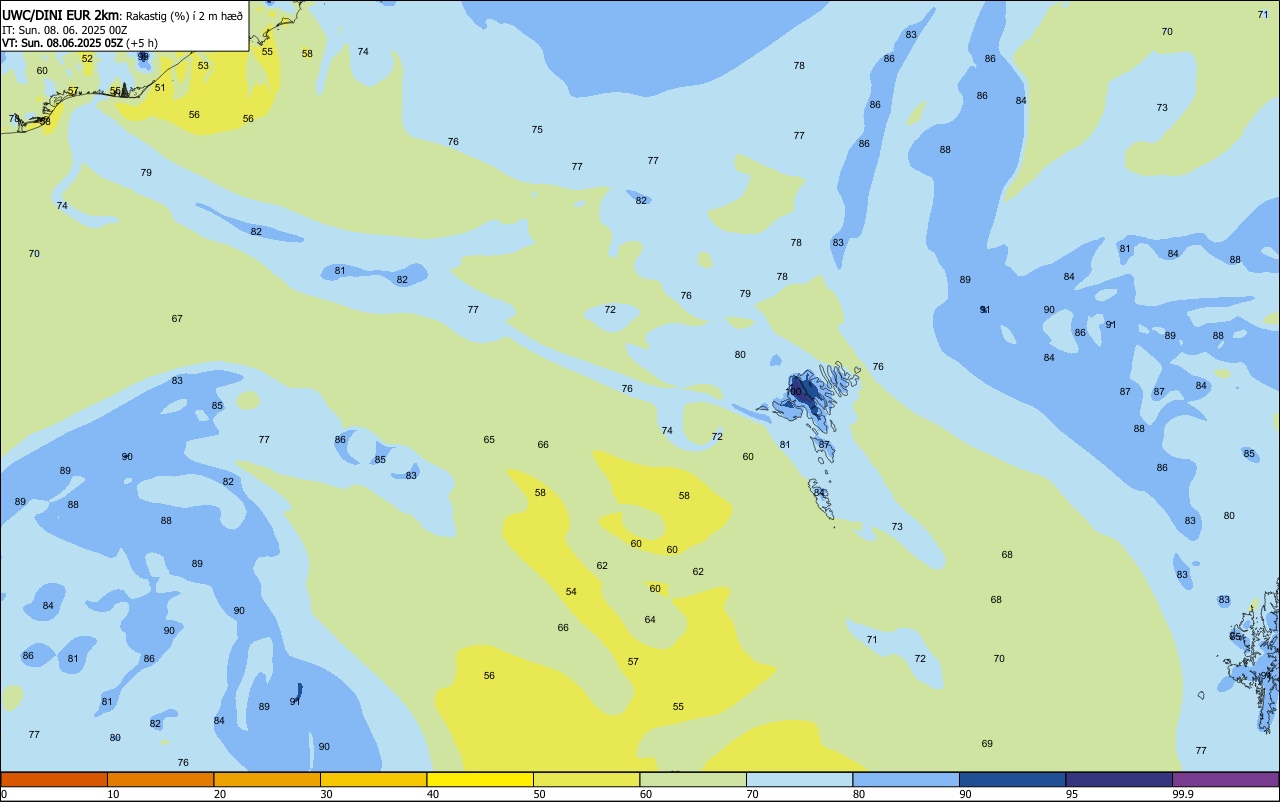Image resolution: width=1280 pixels, height=802 pixels.
Task: Select the '52' humidity value near the coastline
Action: pos(87,58)
